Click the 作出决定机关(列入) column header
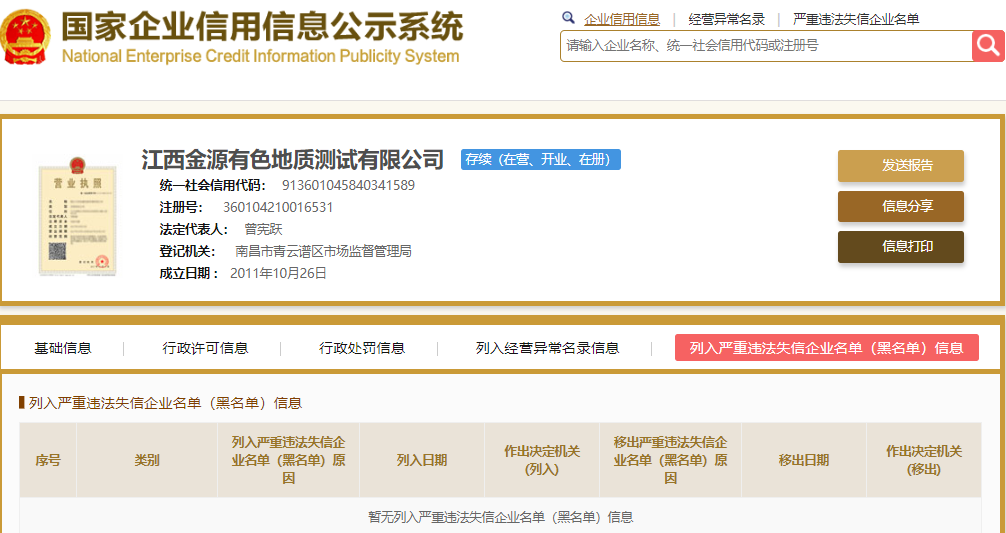Screen dimensions: 1006x533 point(542,461)
